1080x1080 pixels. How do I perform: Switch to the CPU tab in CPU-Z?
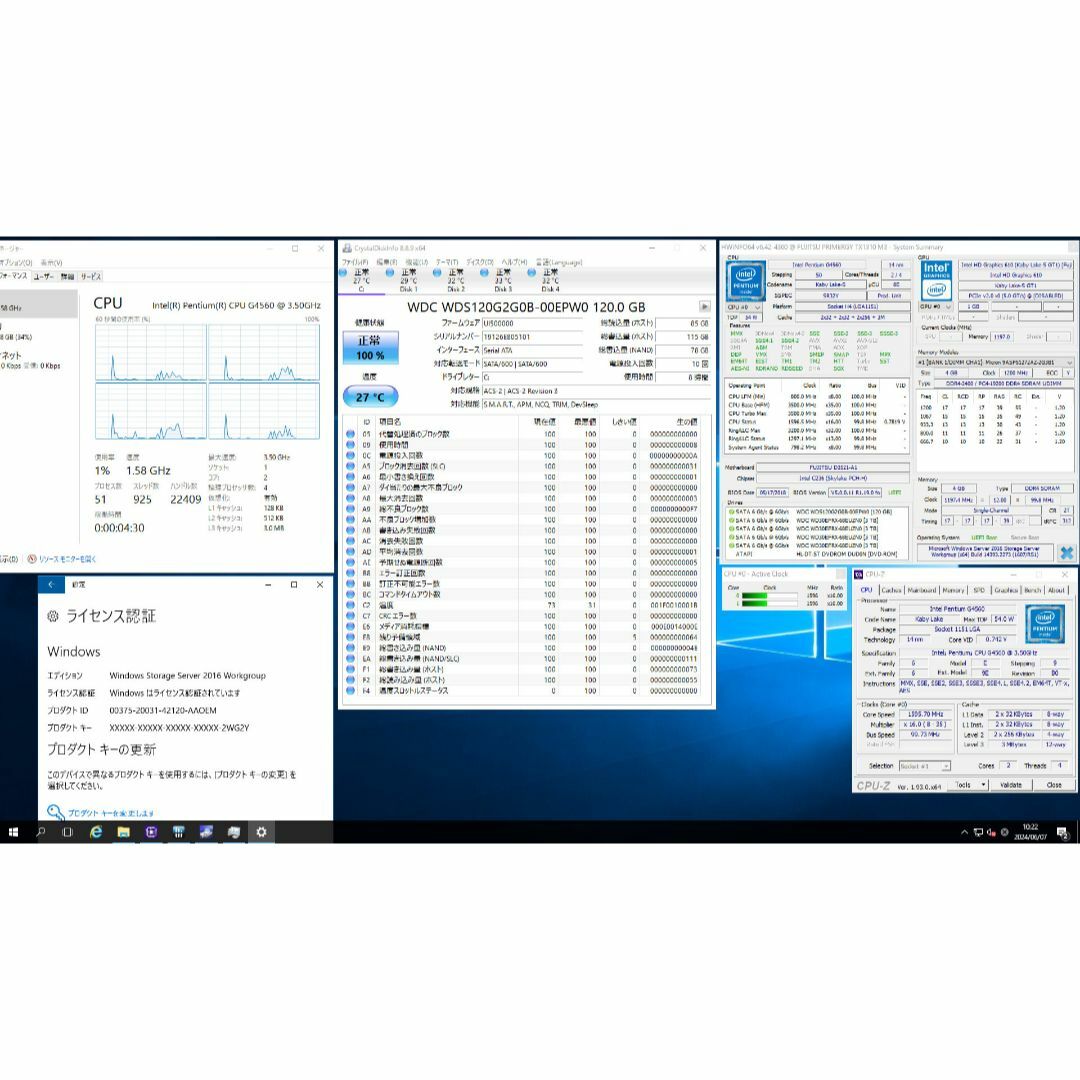pyautogui.click(x=866, y=590)
